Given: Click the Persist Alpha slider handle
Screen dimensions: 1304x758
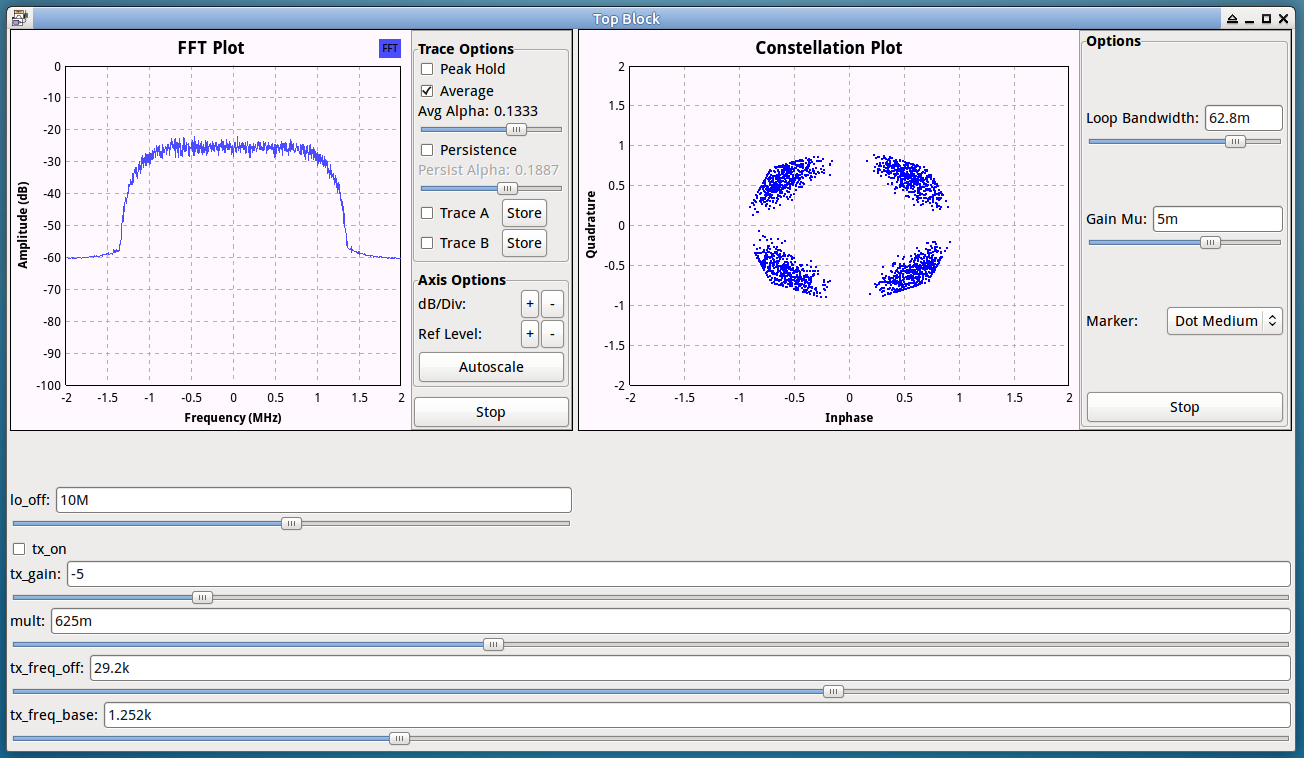Looking at the screenshot, I should pos(508,188).
